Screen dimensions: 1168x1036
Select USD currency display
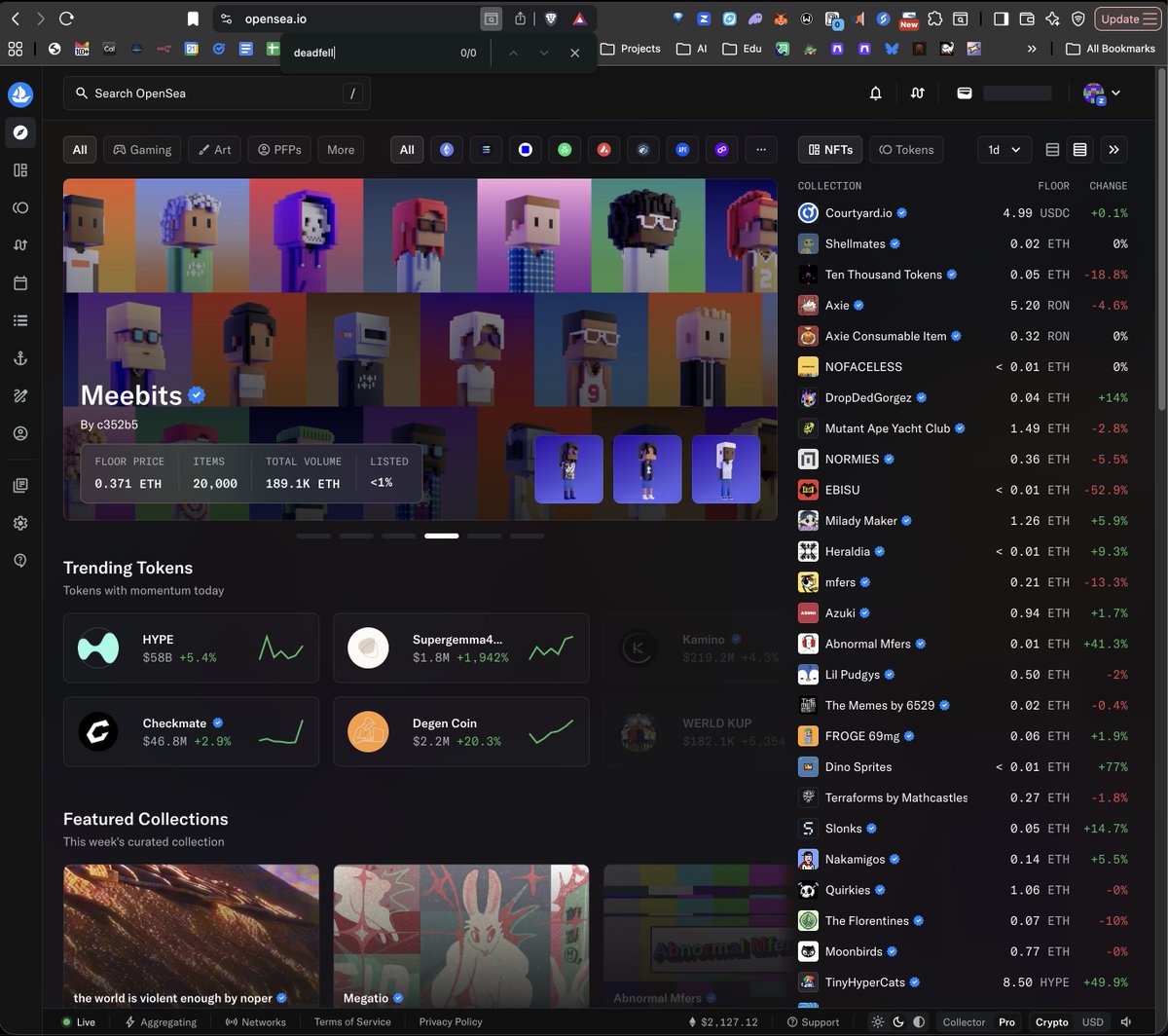1093,1022
